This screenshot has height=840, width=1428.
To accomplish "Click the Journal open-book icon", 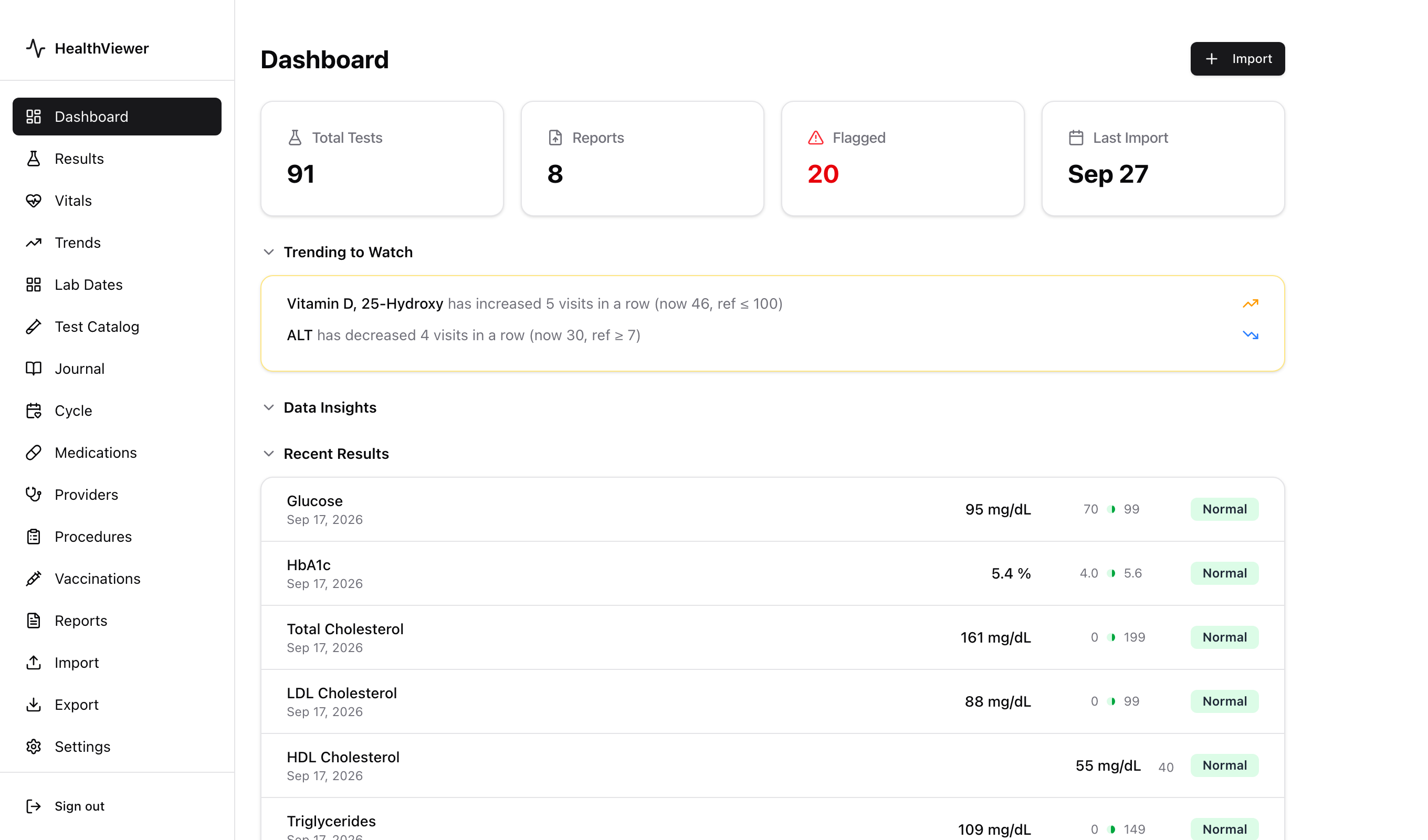I will click(34, 369).
